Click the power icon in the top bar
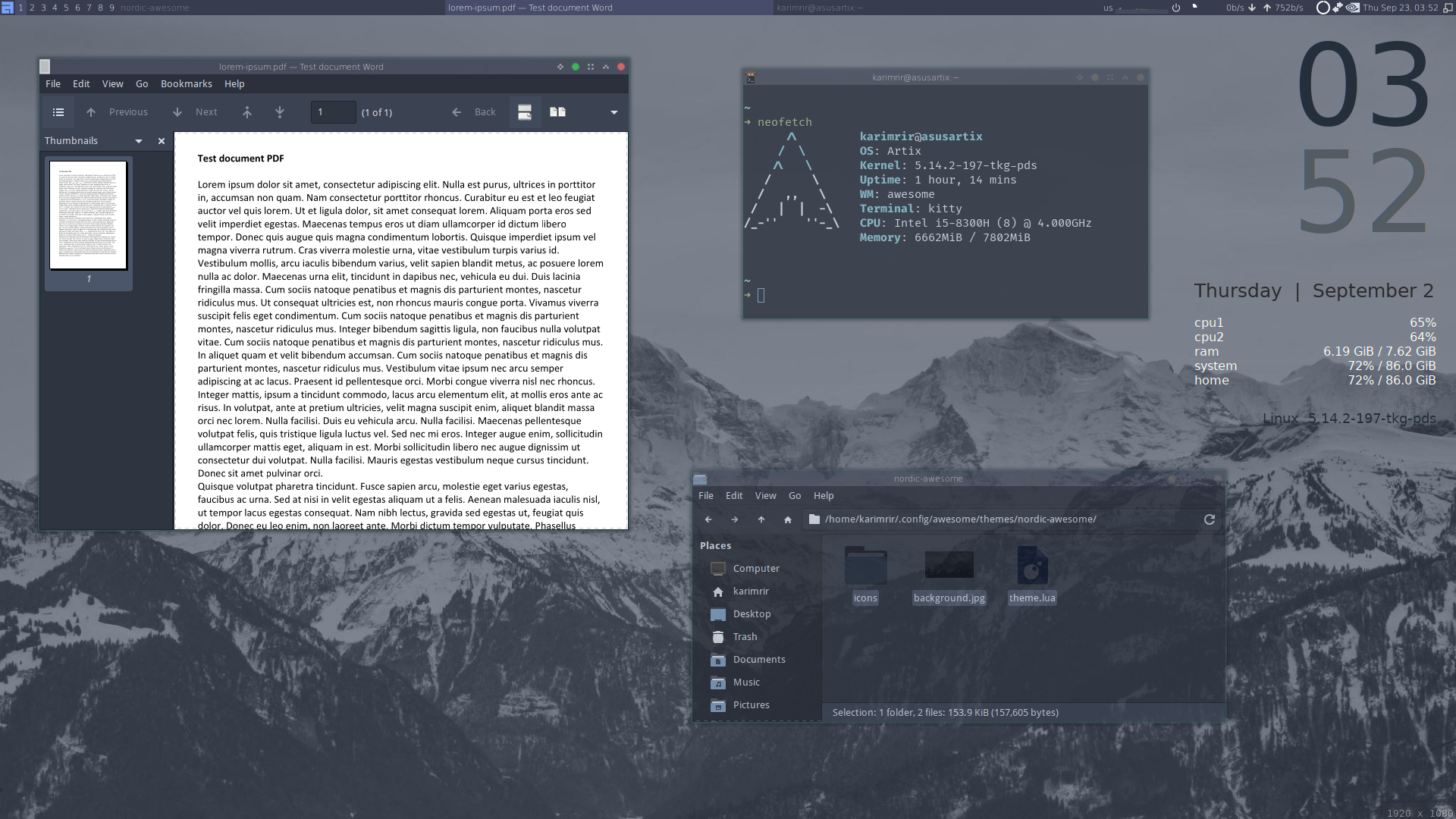 [1176, 8]
